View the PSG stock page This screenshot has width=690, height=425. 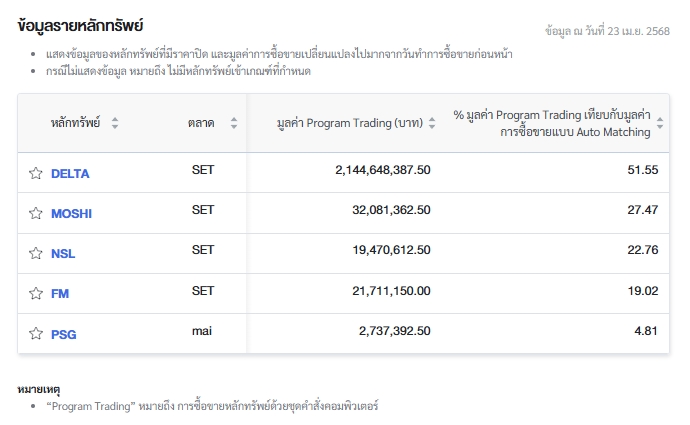tap(63, 334)
